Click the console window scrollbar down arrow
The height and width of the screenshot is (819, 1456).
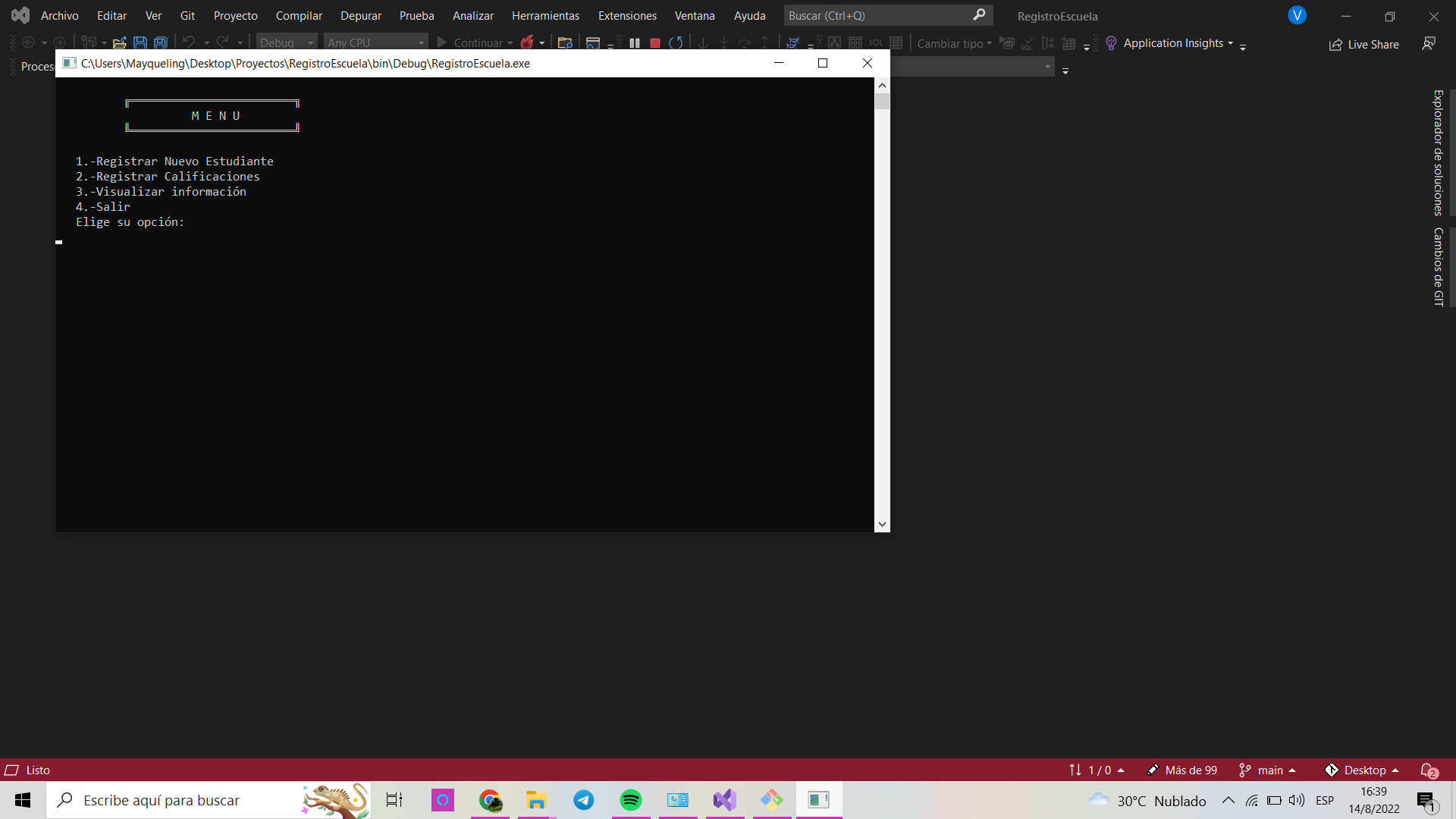pos(882,524)
